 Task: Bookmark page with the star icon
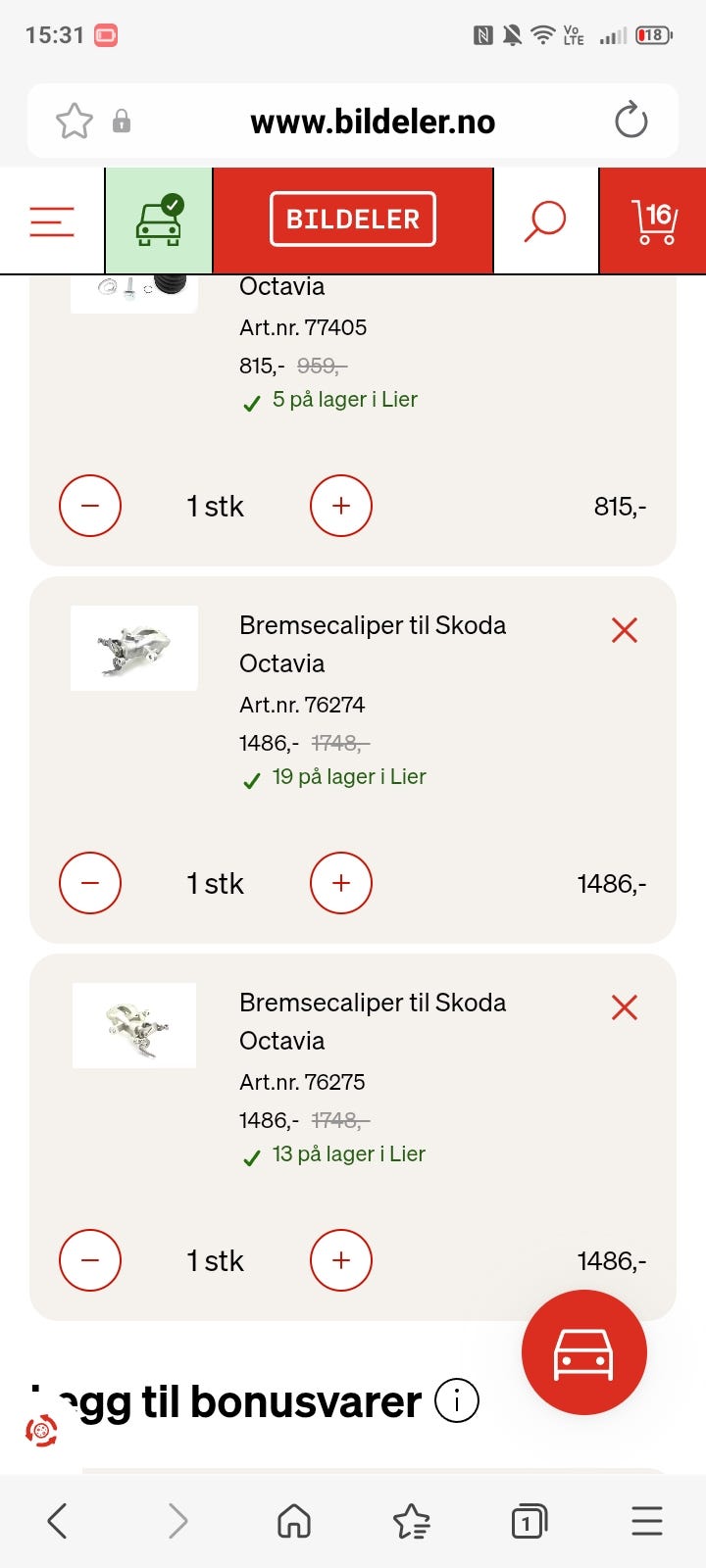tap(75, 122)
